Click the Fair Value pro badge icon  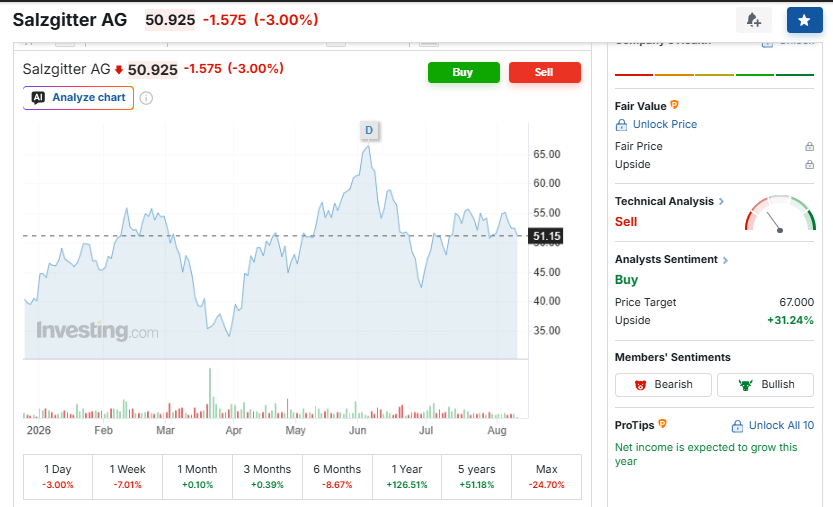click(x=674, y=105)
